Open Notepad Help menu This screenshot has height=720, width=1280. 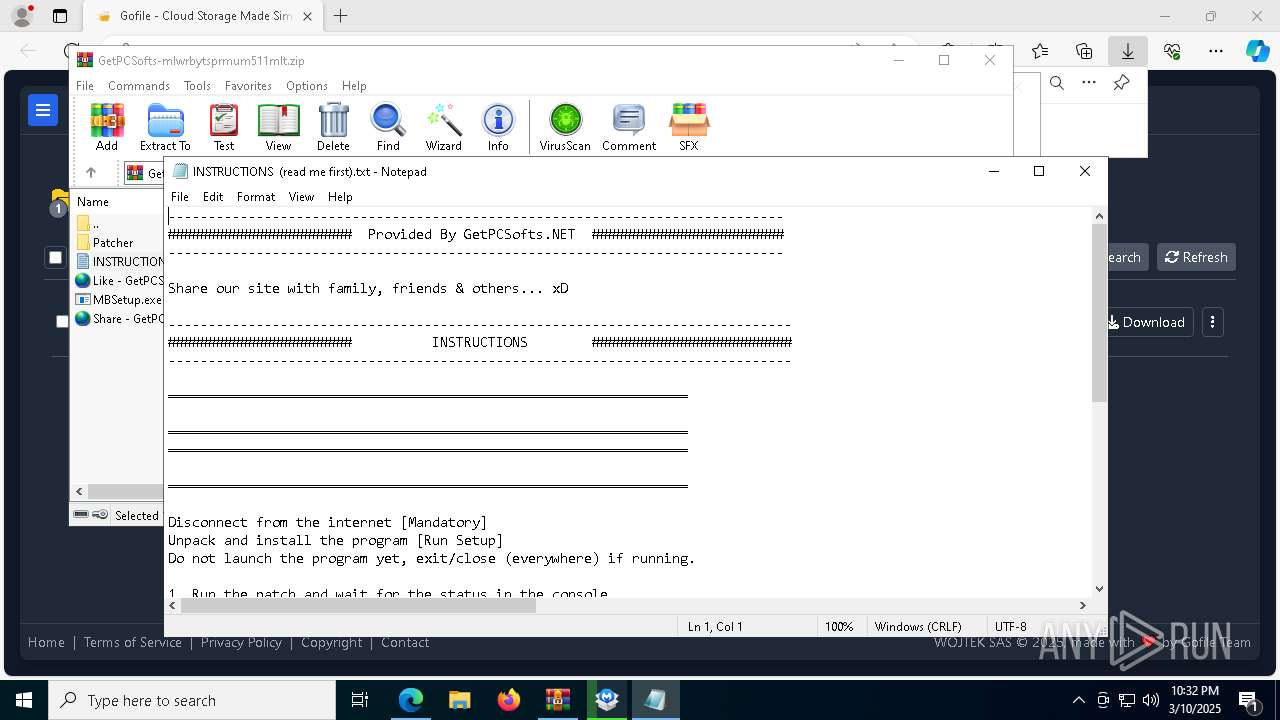(x=340, y=197)
